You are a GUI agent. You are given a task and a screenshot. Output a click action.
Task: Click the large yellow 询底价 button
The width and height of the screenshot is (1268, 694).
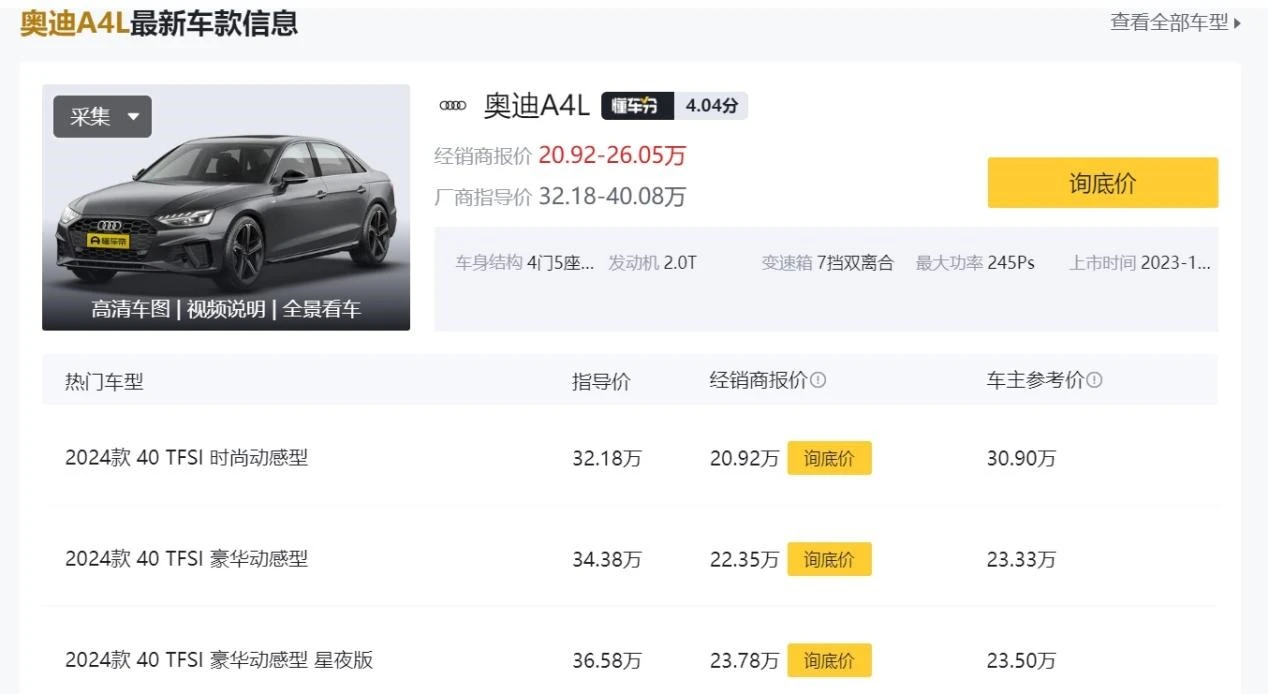(1103, 183)
